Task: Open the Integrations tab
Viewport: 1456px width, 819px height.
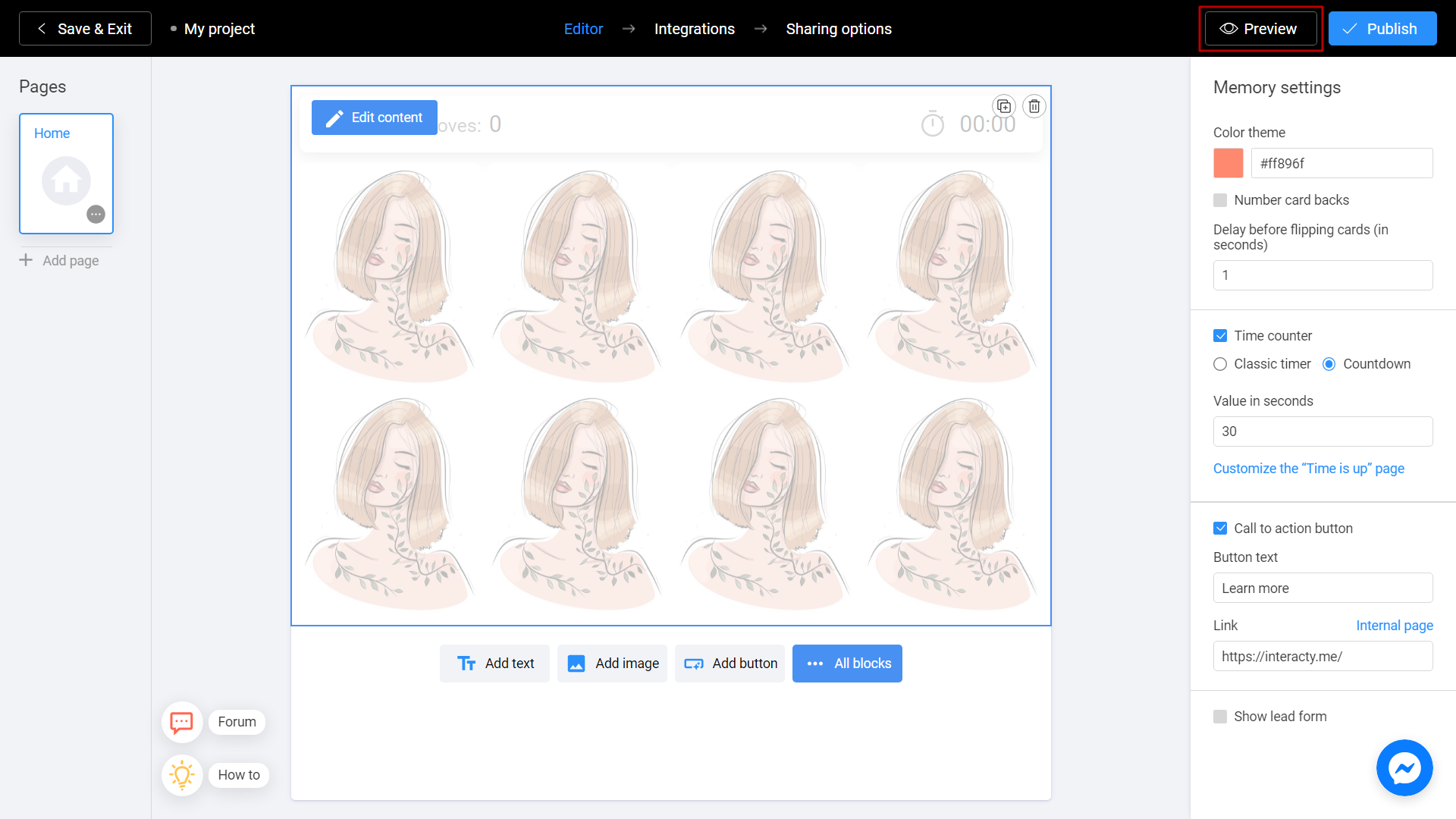Action: pyautogui.click(x=695, y=29)
